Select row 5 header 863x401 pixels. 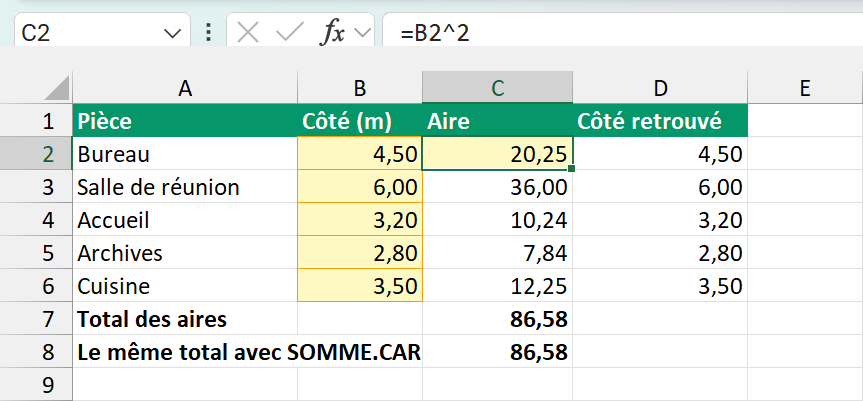(36, 252)
